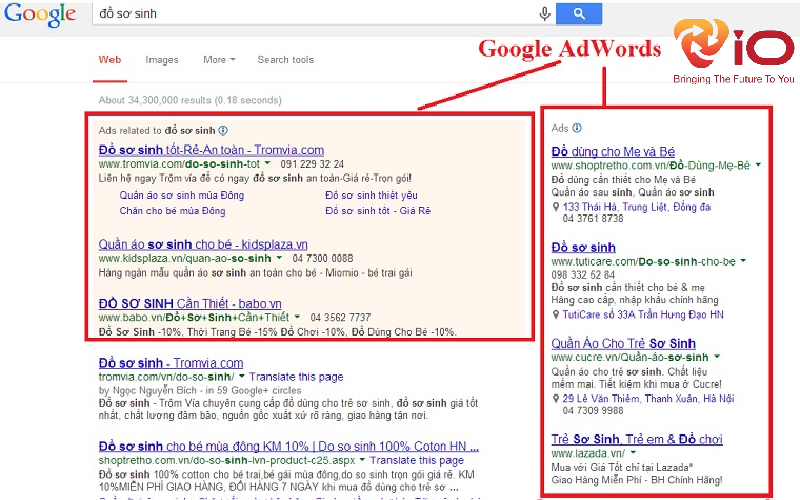800x500 pixels.
Task: Open sitelink 'Chăn cho bé mùa Đông'
Action: pyautogui.click(x=172, y=211)
